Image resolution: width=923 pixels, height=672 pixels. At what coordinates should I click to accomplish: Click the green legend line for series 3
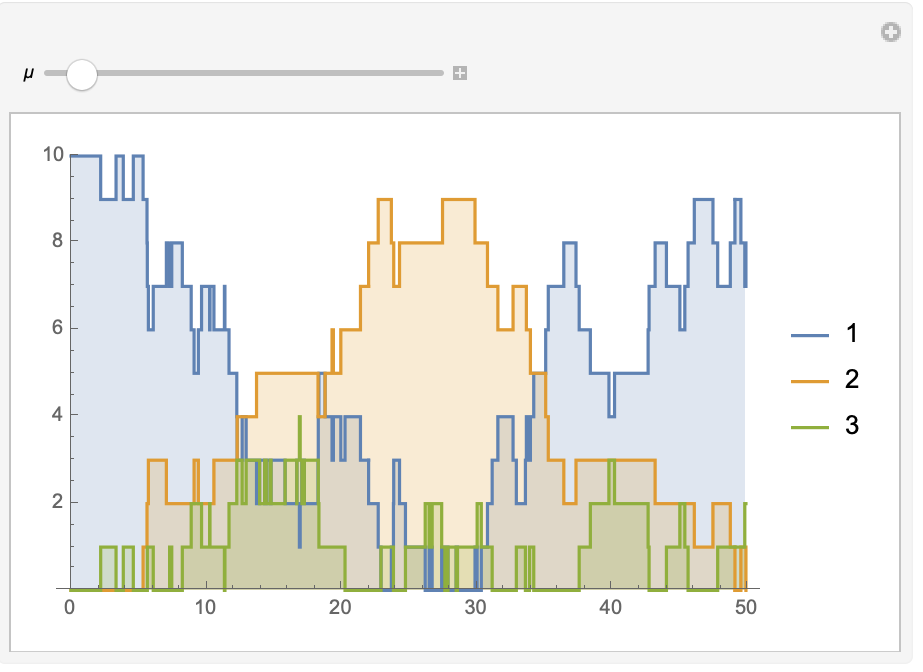pos(811,427)
